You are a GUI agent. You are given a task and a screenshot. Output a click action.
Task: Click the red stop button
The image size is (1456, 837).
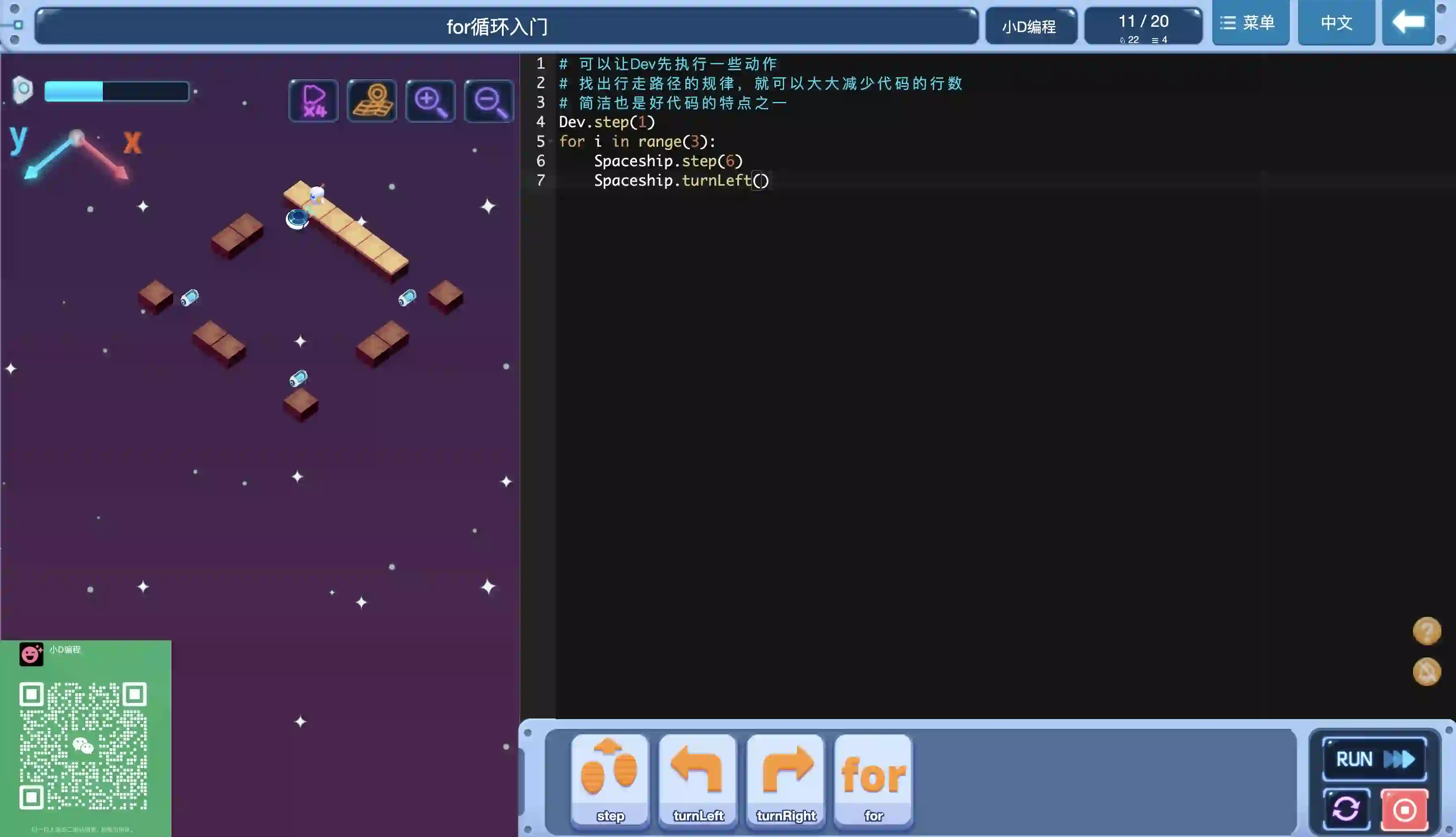[1404, 809]
